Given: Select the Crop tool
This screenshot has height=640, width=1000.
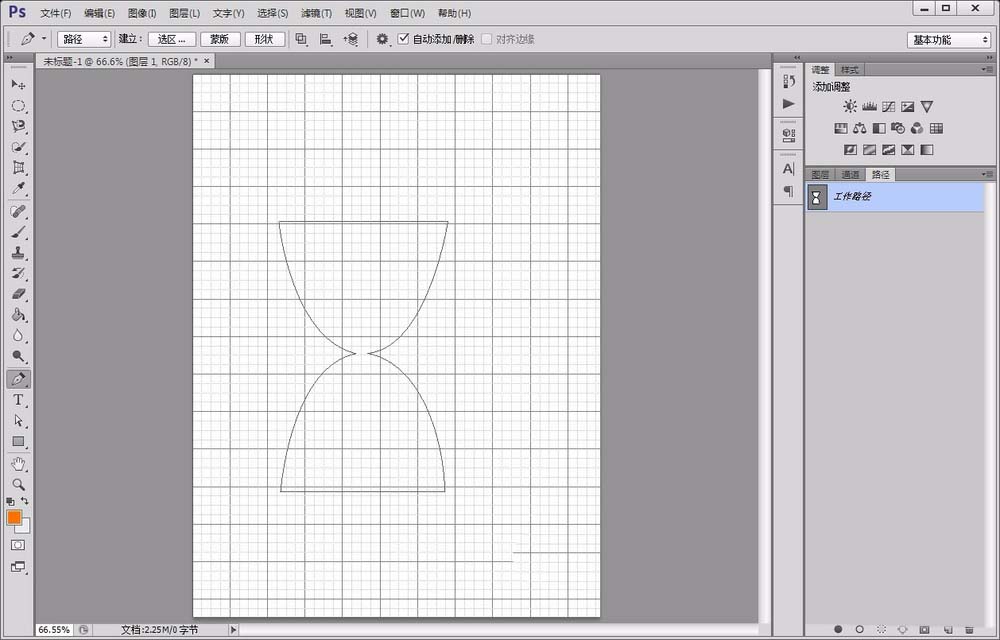Looking at the screenshot, I should (18, 168).
